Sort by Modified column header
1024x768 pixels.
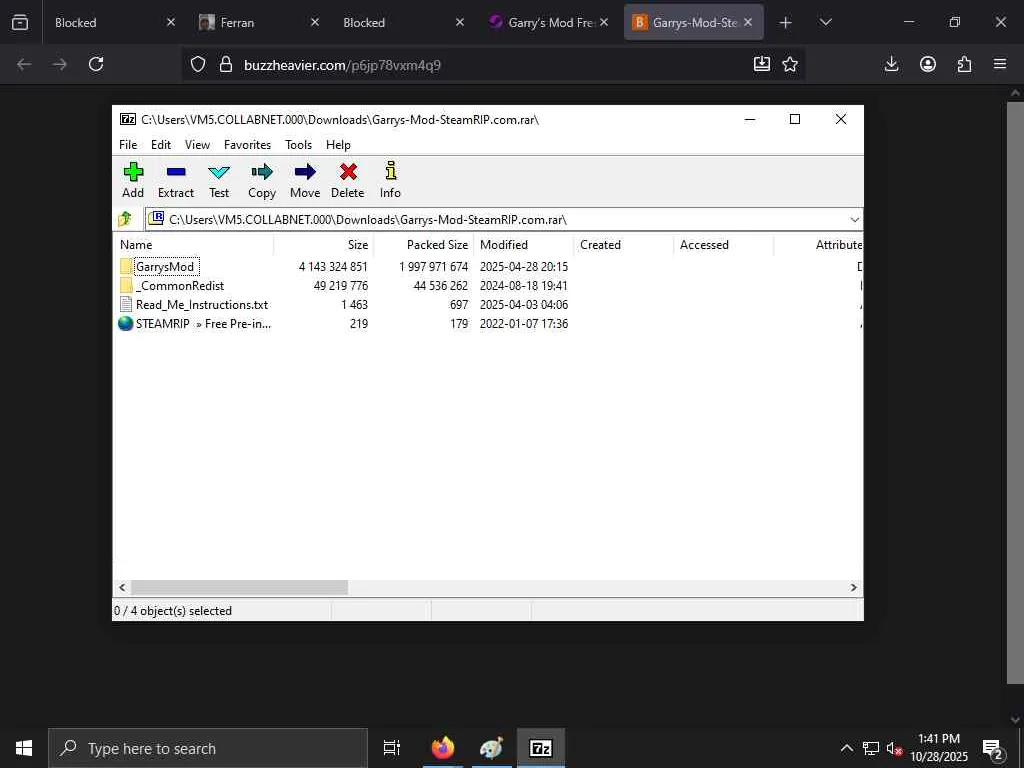[524, 244]
